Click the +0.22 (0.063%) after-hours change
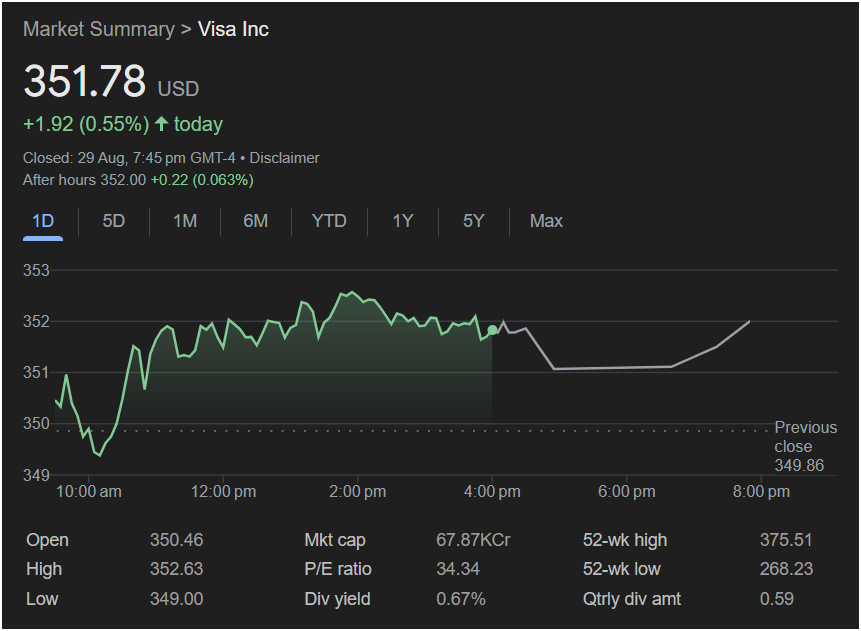This screenshot has width=861, height=631. (202, 180)
